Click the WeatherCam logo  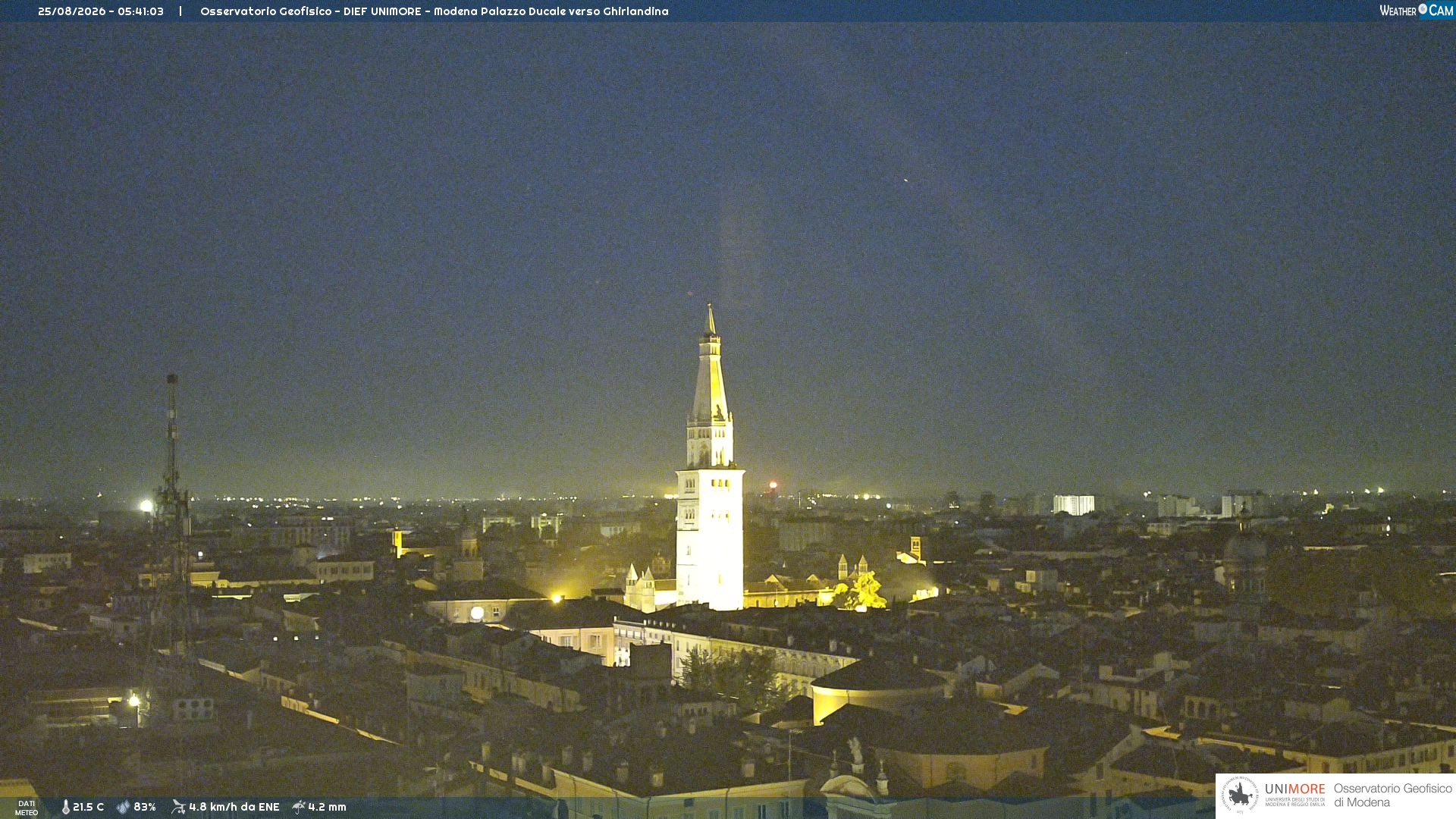pyautogui.click(x=1416, y=11)
